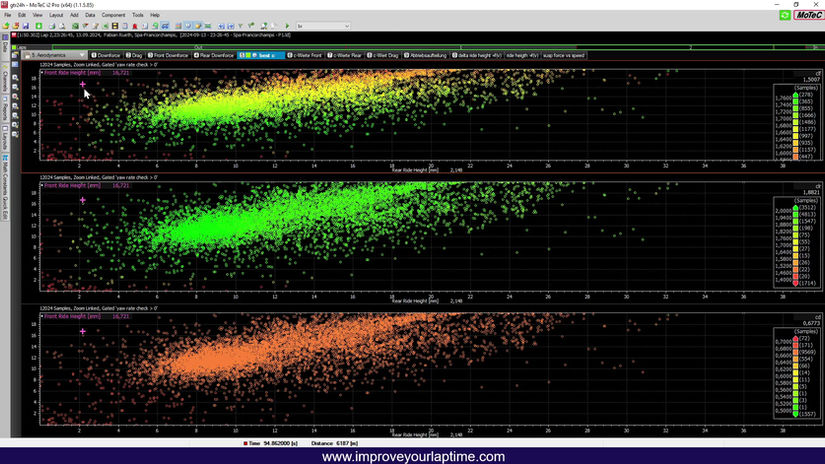Switch to the susp force vs speed tab

(x=564, y=55)
